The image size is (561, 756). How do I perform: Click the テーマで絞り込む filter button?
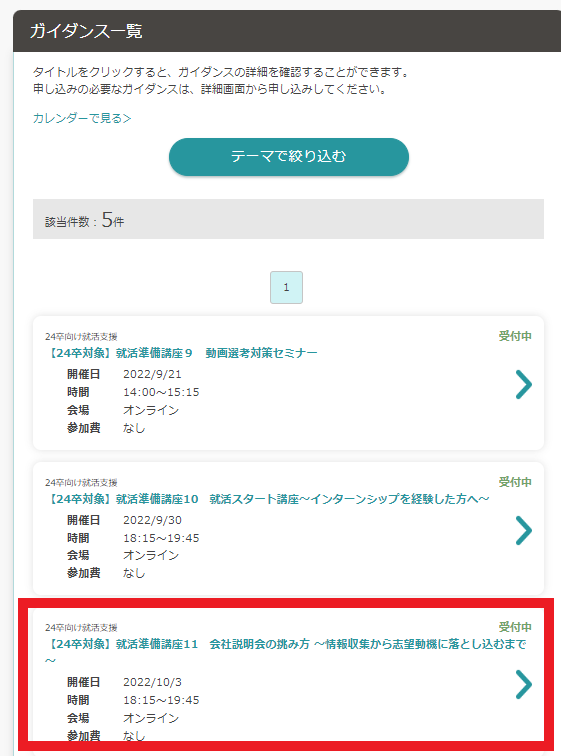click(x=289, y=157)
